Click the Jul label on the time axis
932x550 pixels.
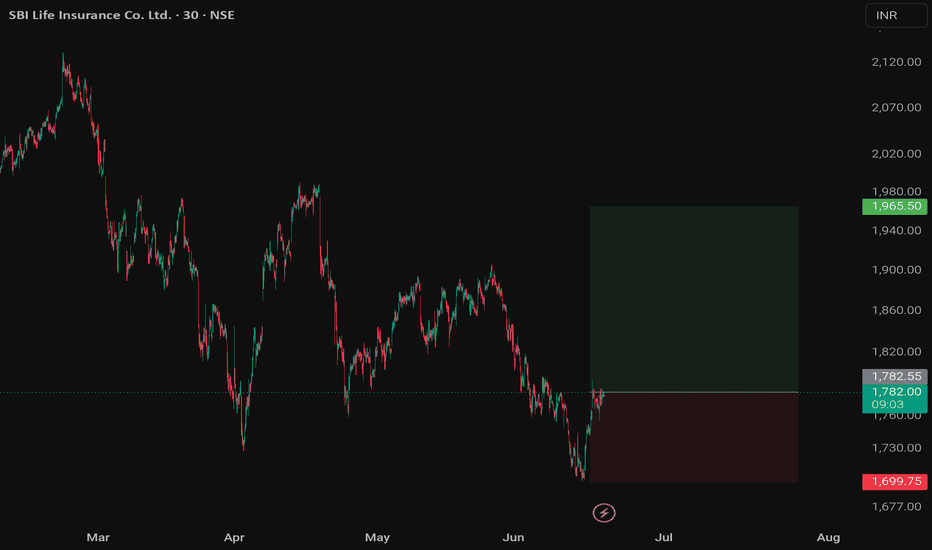coord(663,538)
